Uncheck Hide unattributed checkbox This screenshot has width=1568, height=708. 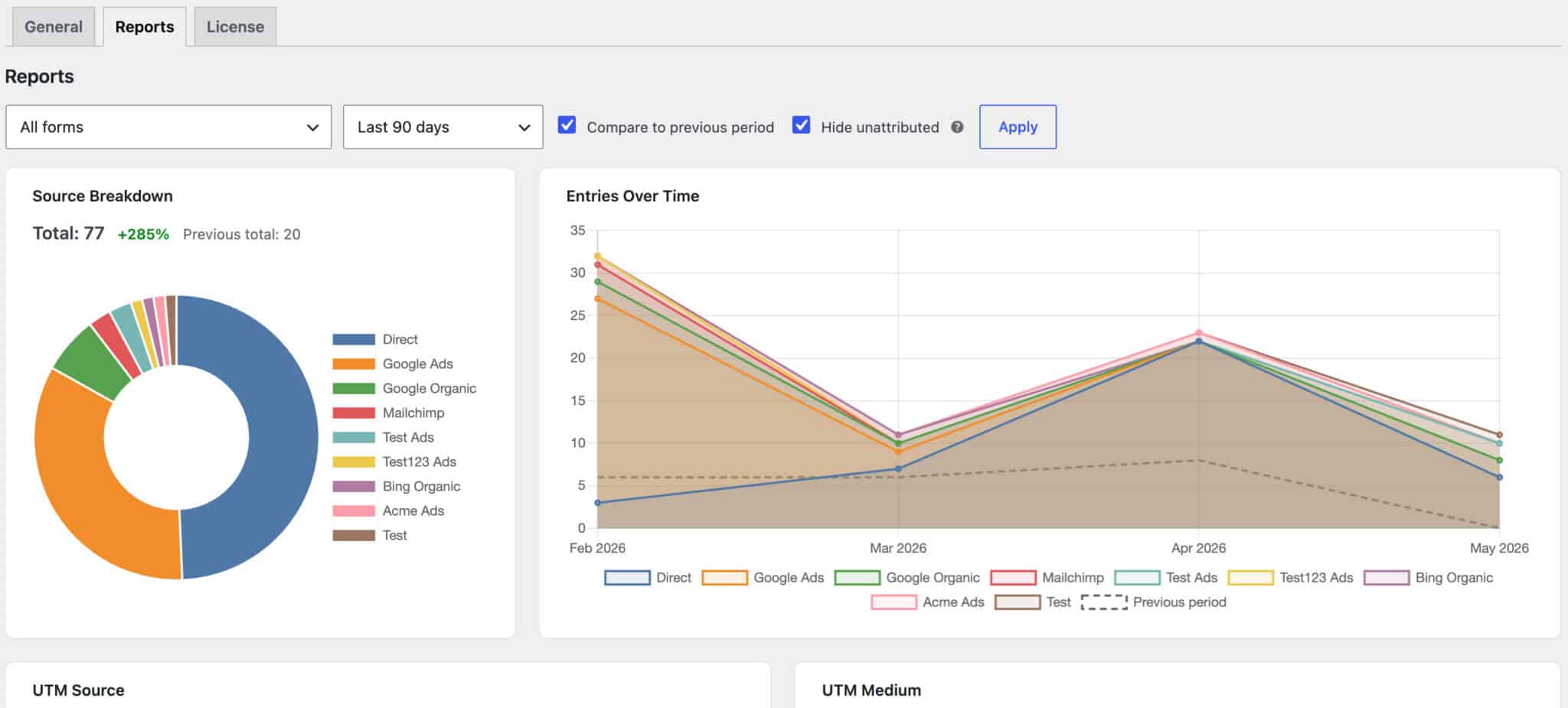[x=801, y=126]
